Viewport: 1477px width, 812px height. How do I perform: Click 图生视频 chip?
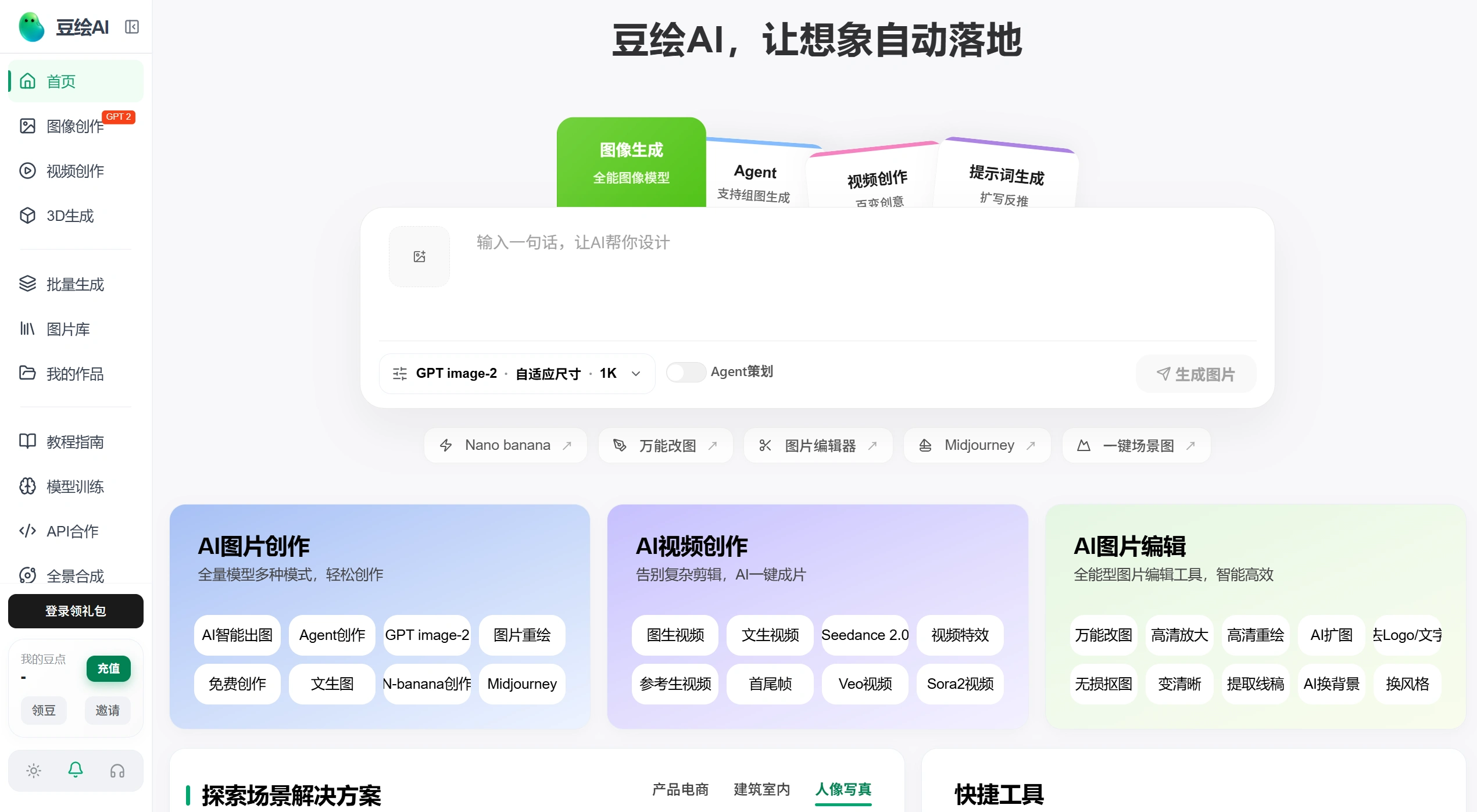click(x=675, y=635)
